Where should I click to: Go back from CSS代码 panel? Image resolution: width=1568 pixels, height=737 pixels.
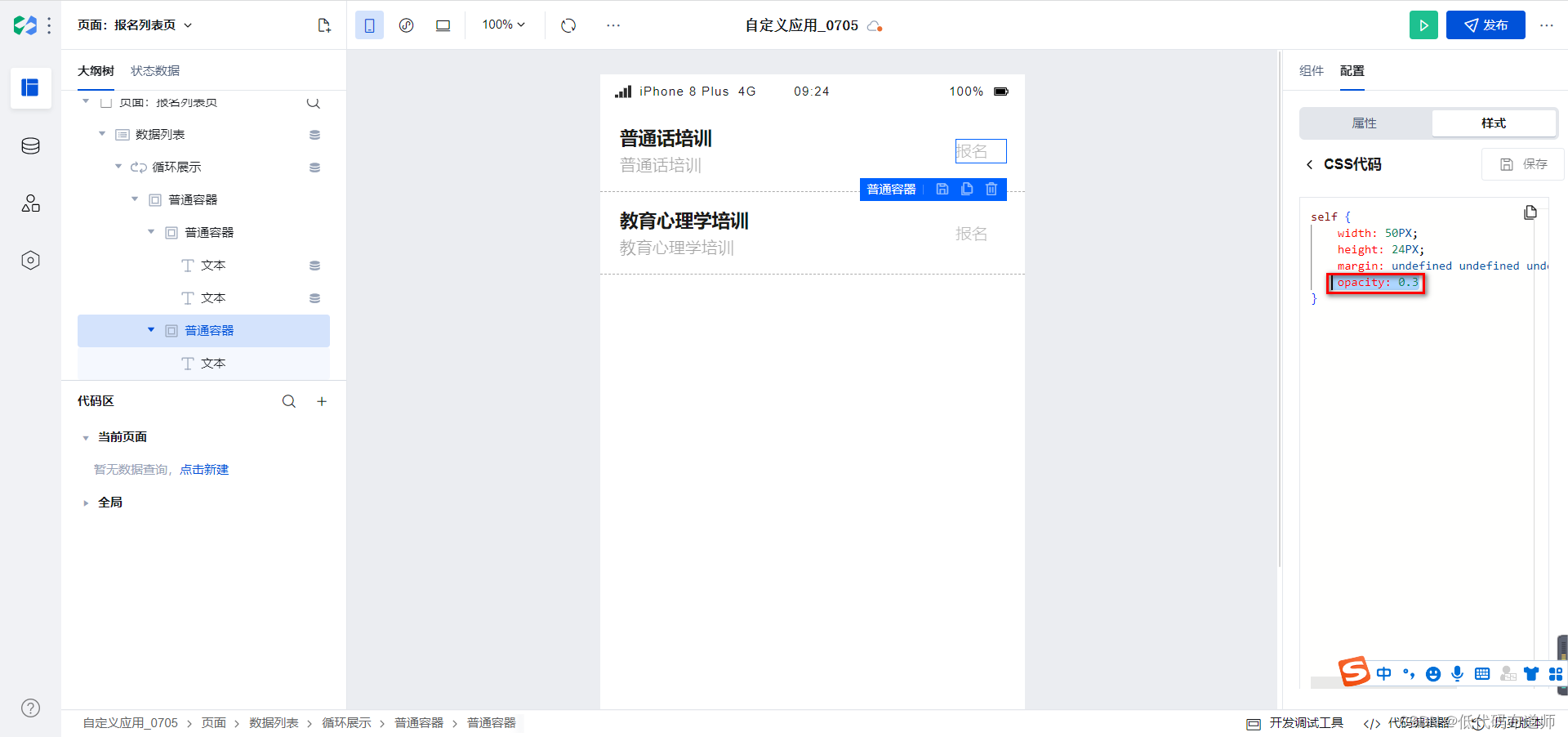click(x=1309, y=164)
